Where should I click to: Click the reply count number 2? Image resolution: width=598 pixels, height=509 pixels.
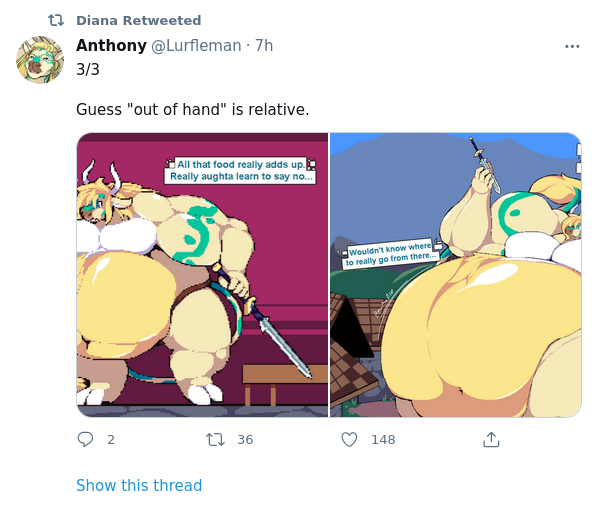tap(111, 440)
